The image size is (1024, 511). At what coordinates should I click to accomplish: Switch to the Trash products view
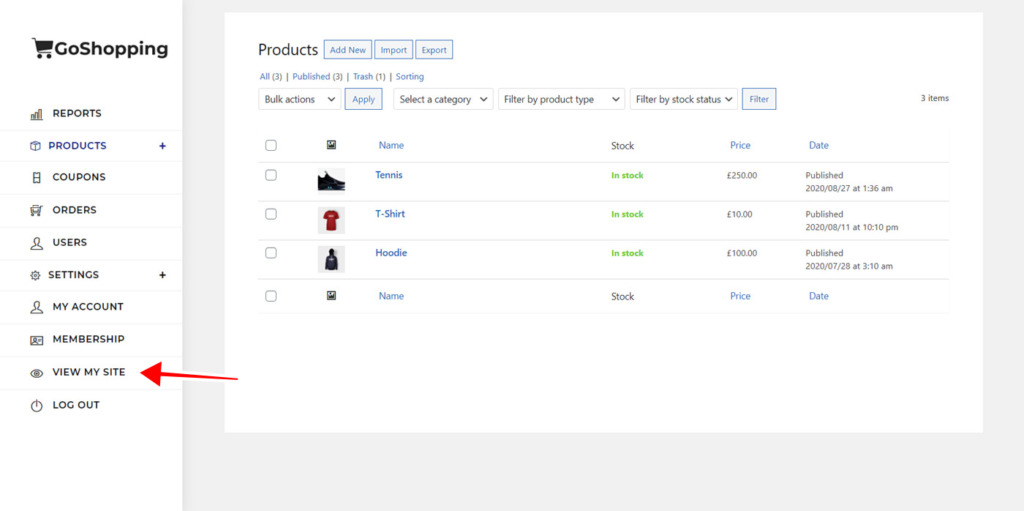pos(363,77)
